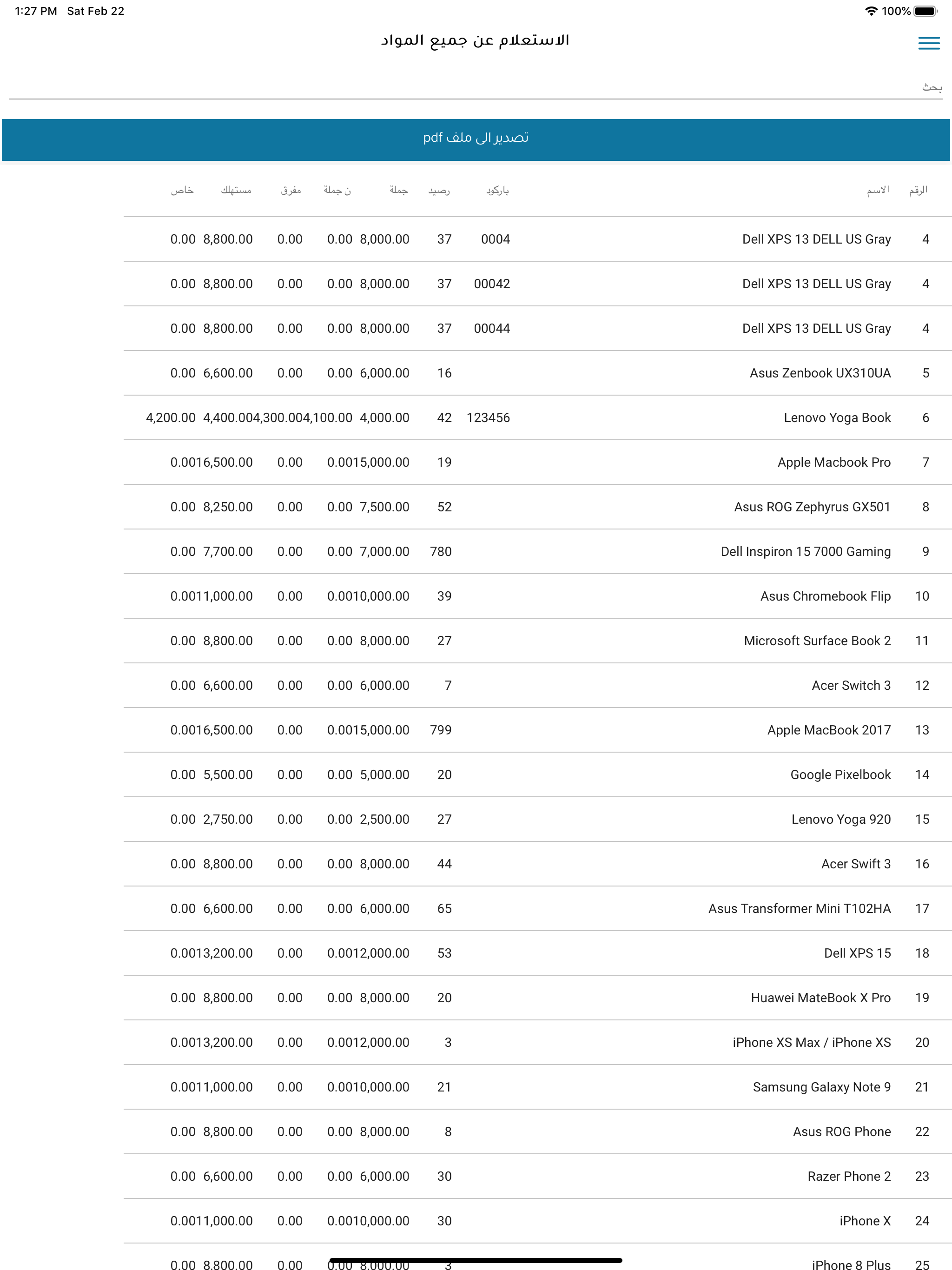952x1270 pixels.
Task: Select the الاسم column header
Action: 878,190
